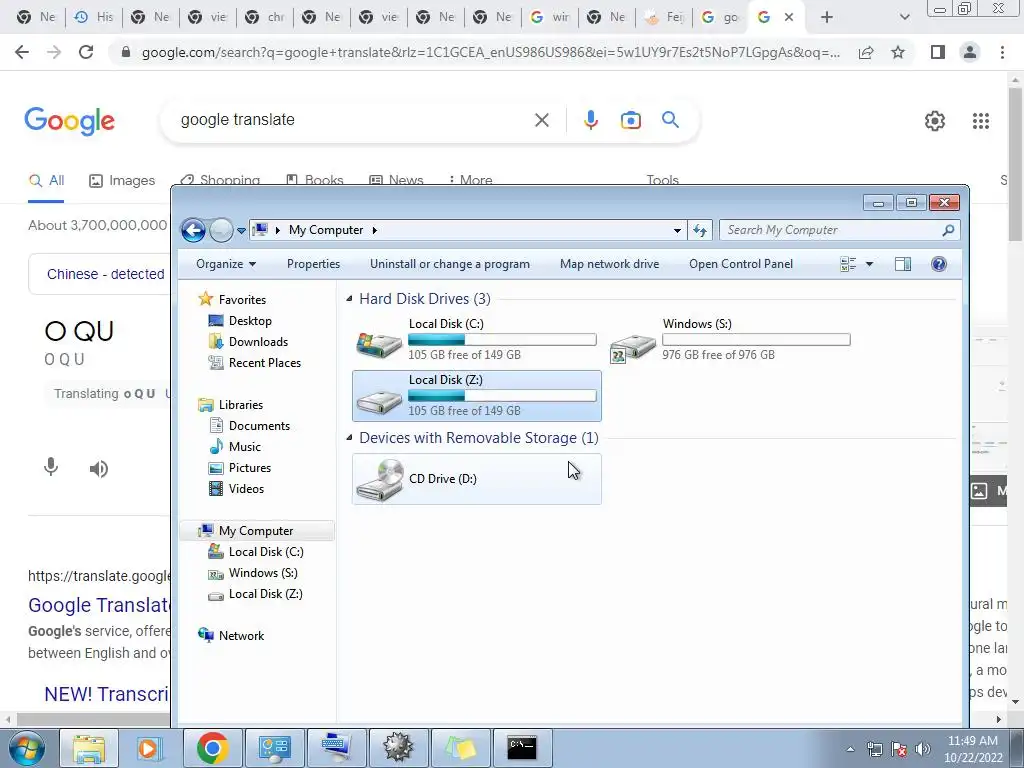Open the Organize menu

[x=226, y=264]
